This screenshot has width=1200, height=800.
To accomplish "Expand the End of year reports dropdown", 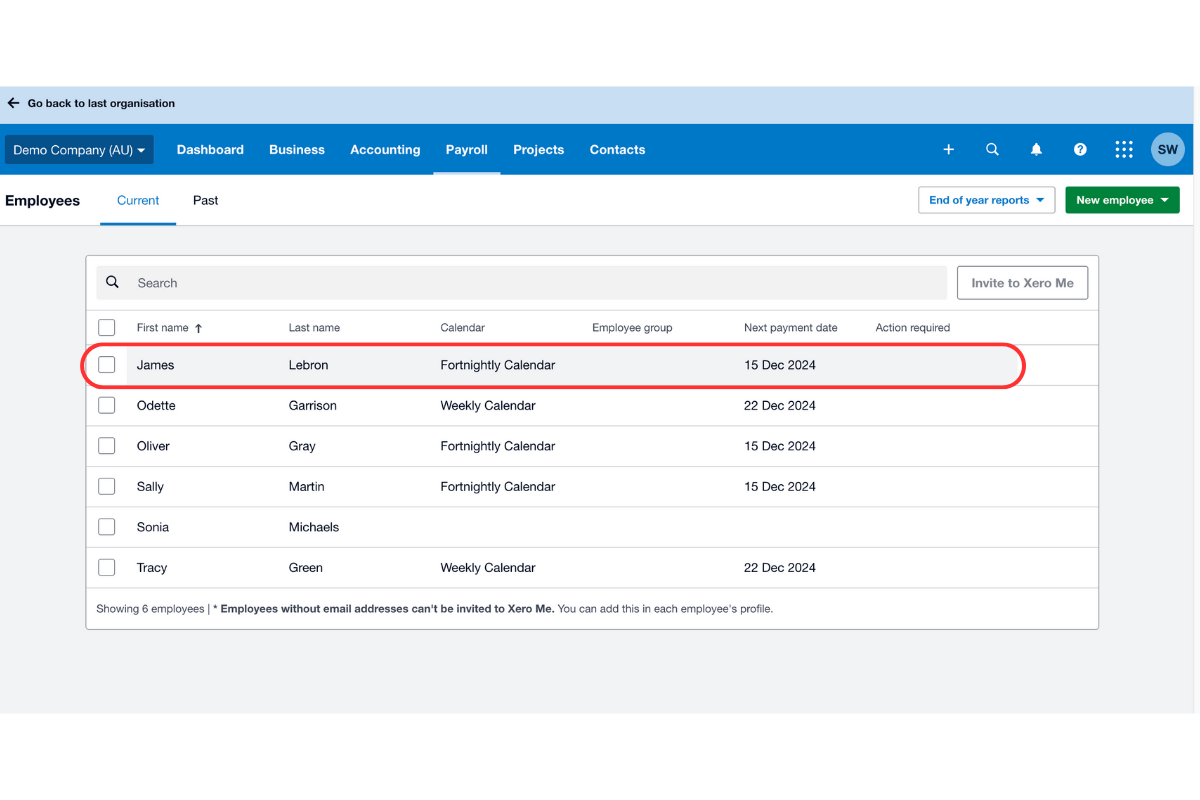I will click(x=986, y=199).
